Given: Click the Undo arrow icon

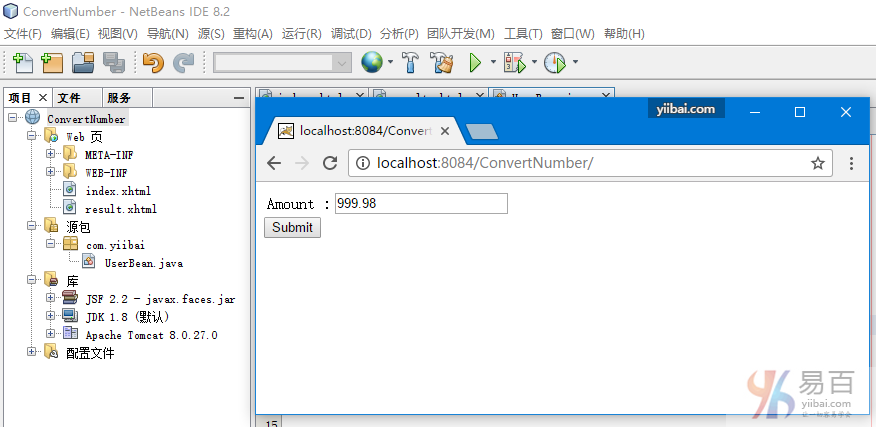Looking at the screenshot, I should (152, 63).
